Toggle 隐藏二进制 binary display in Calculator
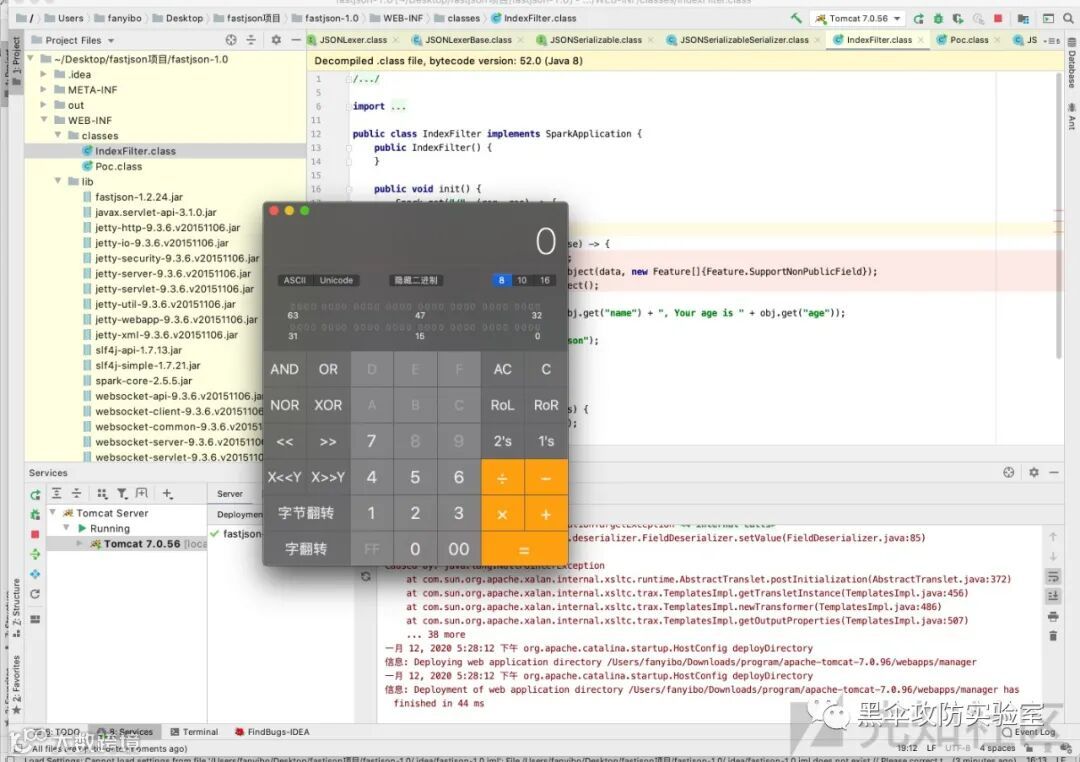This screenshot has height=762, width=1080. click(x=416, y=280)
